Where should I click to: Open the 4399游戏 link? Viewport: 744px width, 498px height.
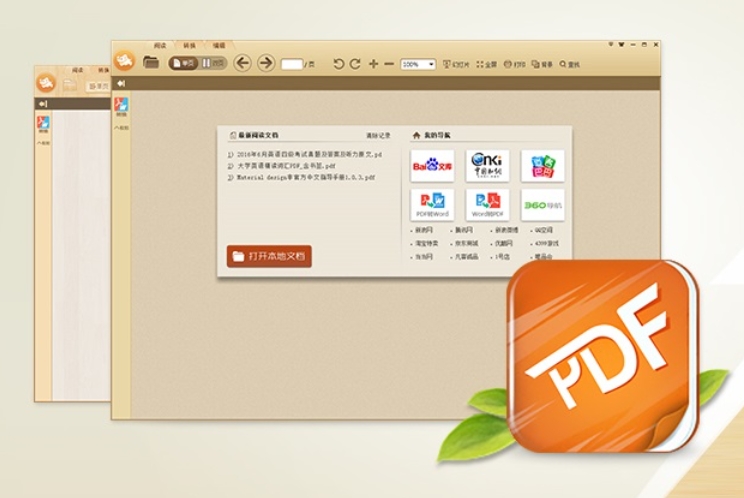[x=545, y=243]
